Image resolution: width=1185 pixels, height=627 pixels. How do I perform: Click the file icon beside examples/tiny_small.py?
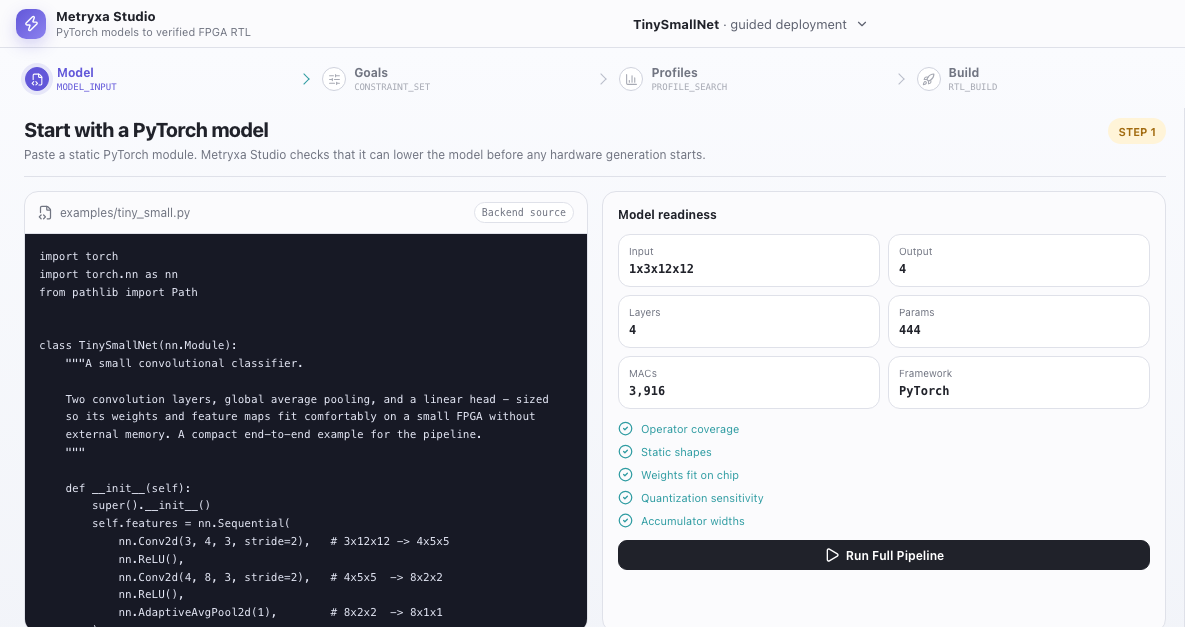click(45, 213)
